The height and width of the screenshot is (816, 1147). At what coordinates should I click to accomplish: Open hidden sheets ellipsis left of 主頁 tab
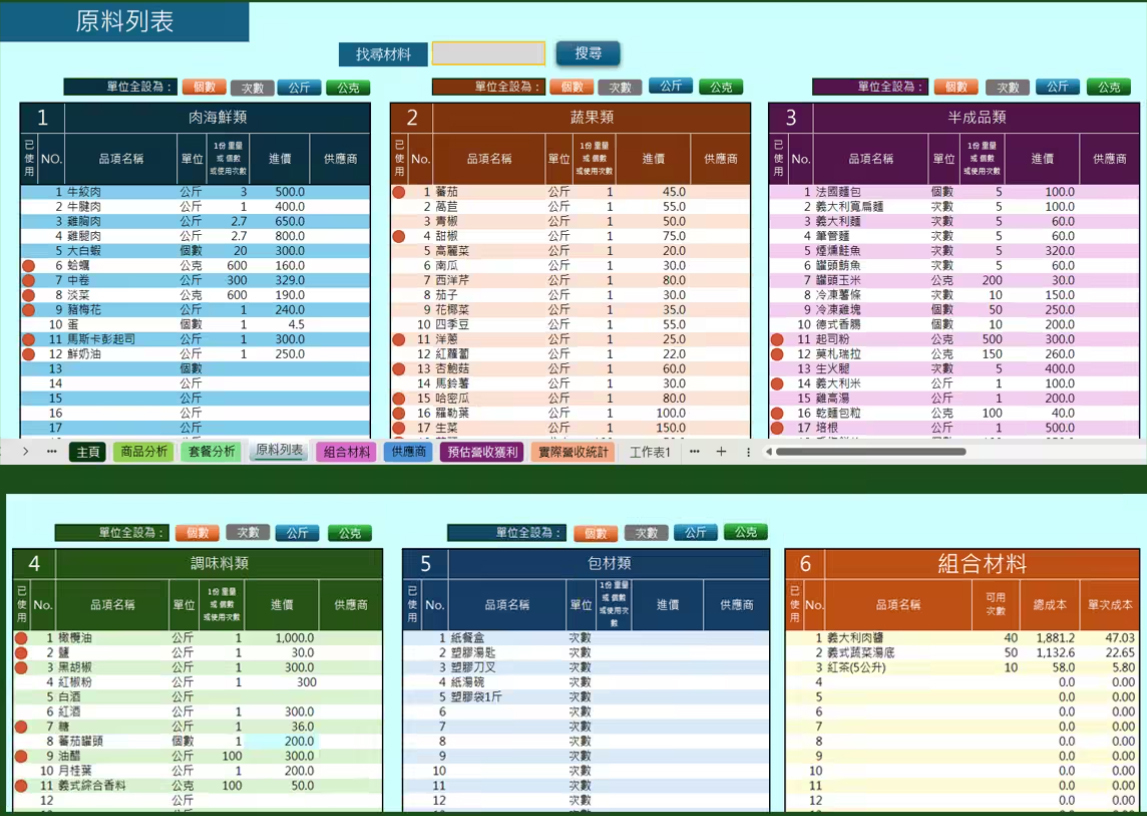(52, 452)
